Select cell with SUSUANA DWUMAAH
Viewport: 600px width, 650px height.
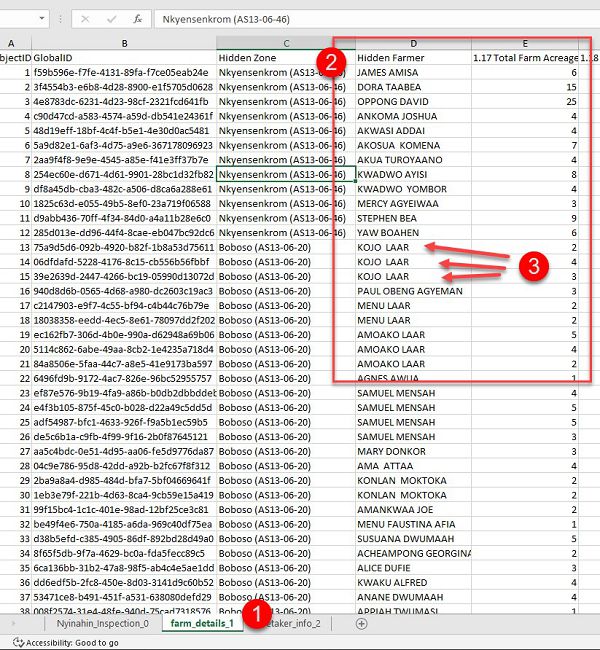413,539
